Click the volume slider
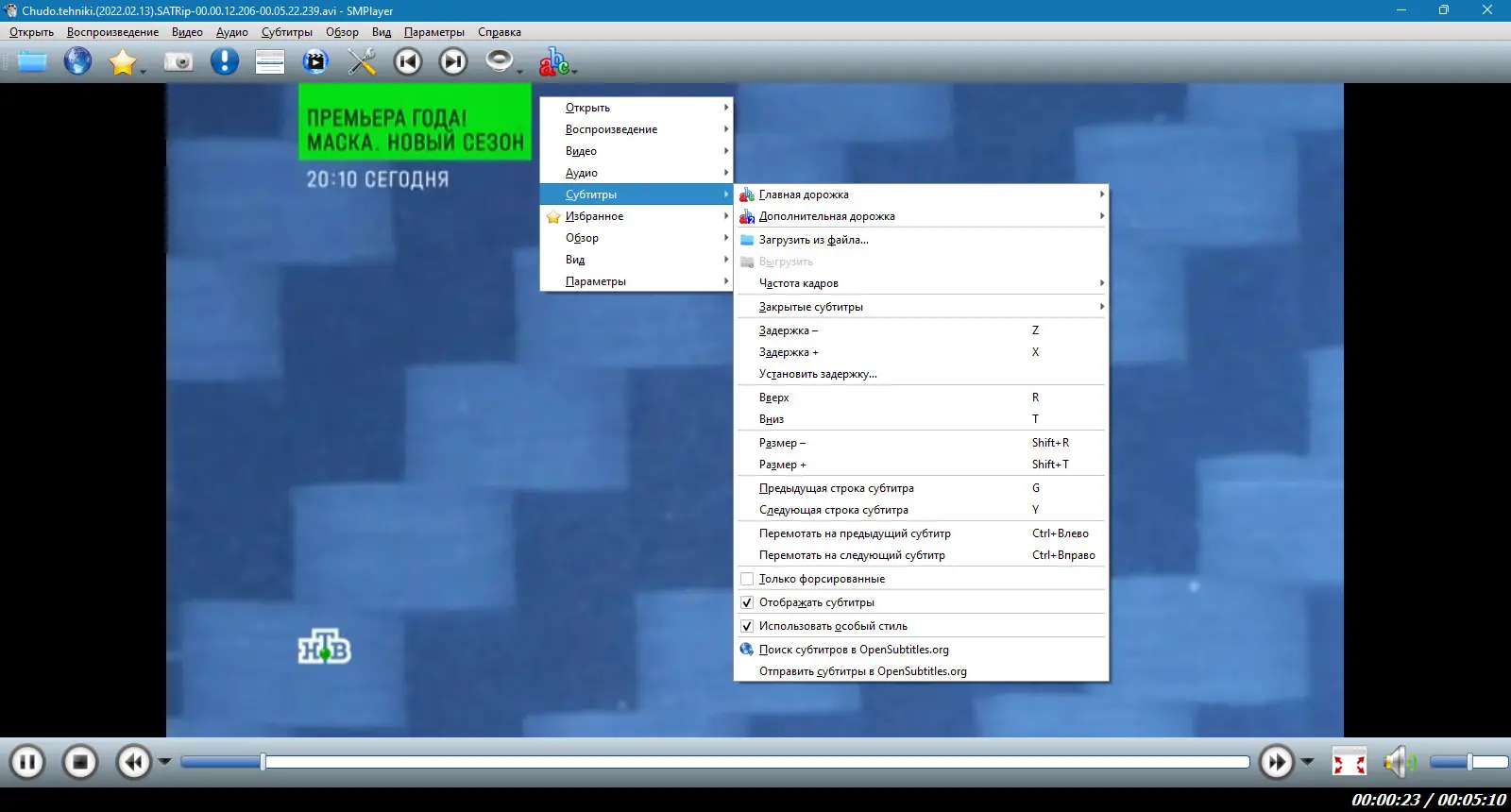The height and width of the screenshot is (812, 1511). tap(1469, 762)
